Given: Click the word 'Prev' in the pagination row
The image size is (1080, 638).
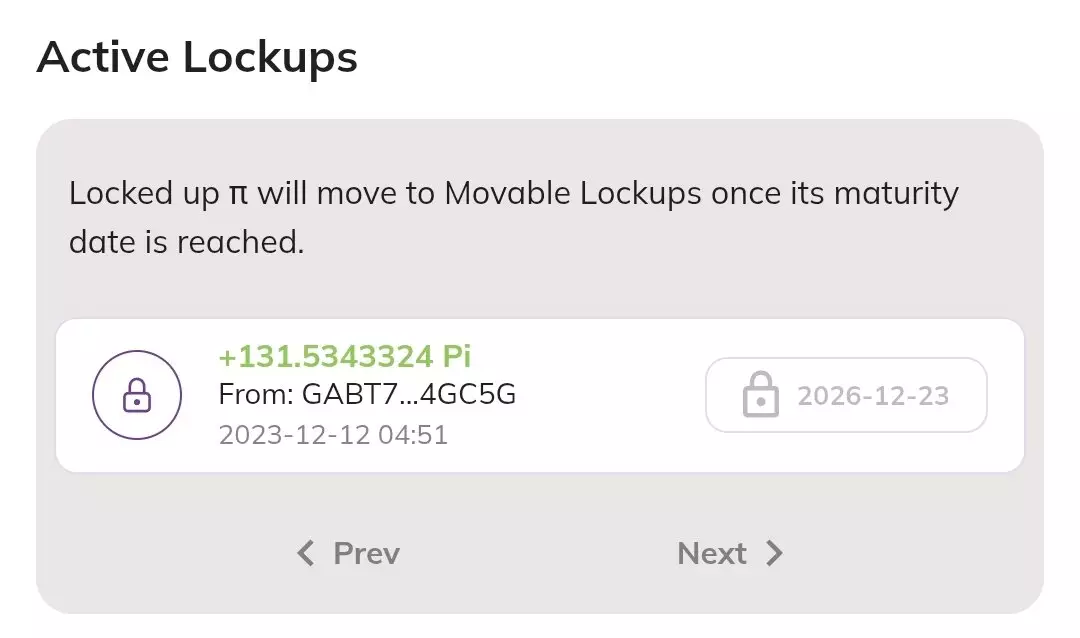Looking at the screenshot, I should tap(366, 553).
